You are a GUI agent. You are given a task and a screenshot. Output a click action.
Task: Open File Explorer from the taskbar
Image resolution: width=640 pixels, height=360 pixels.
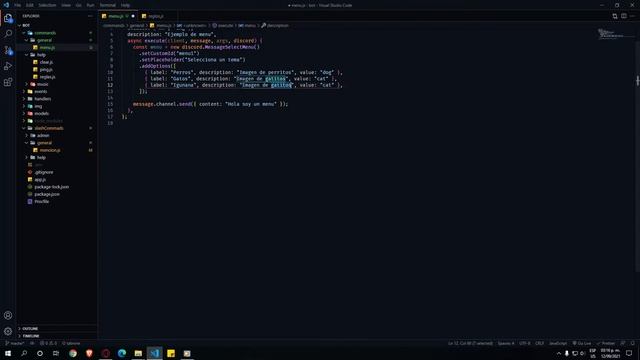(x=138, y=353)
